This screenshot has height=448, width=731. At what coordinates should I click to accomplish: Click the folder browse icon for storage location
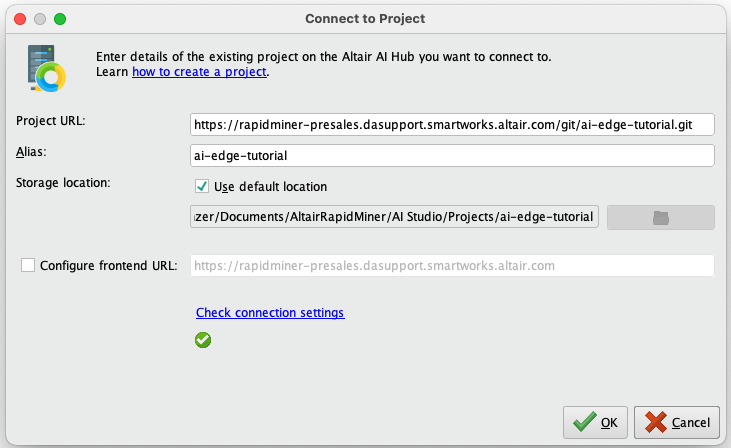pos(660,218)
